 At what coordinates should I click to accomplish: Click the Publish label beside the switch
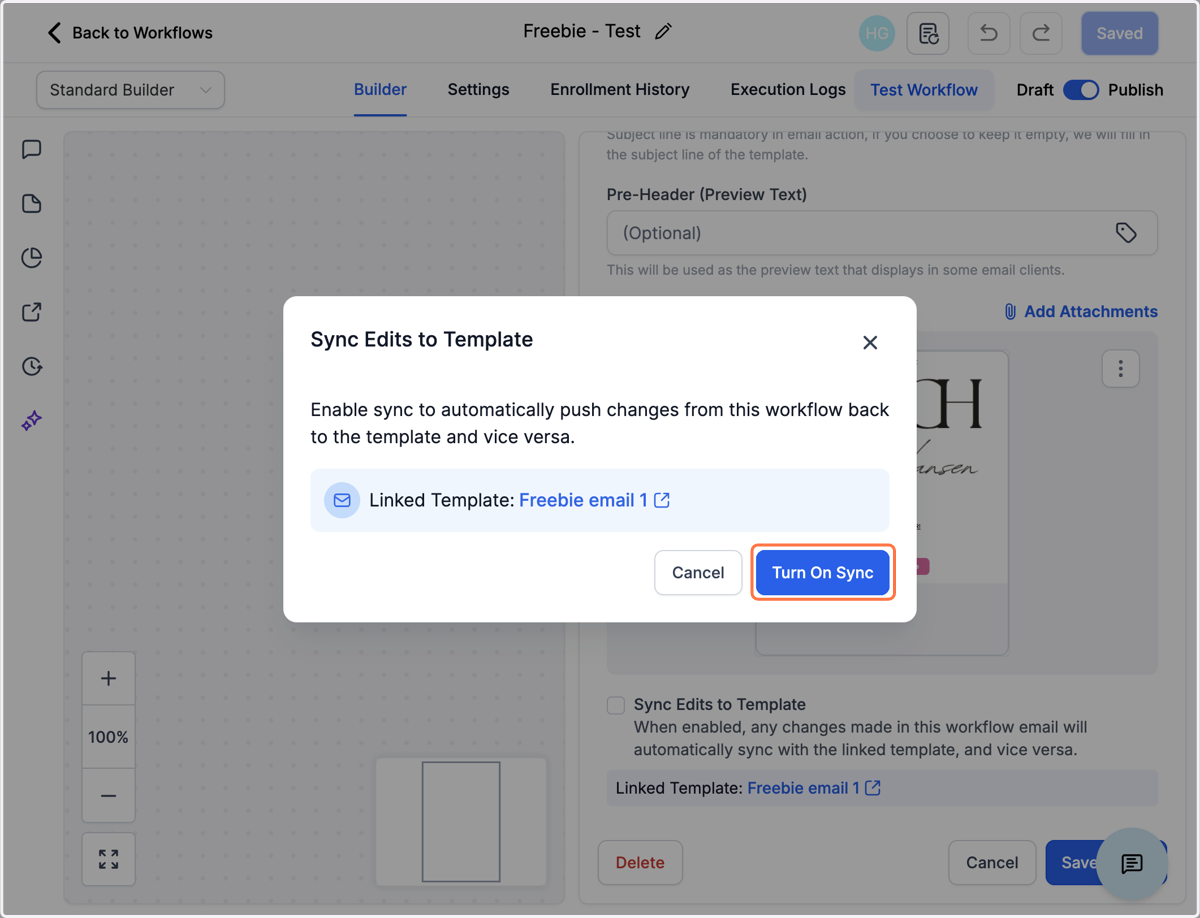[x=1136, y=90]
